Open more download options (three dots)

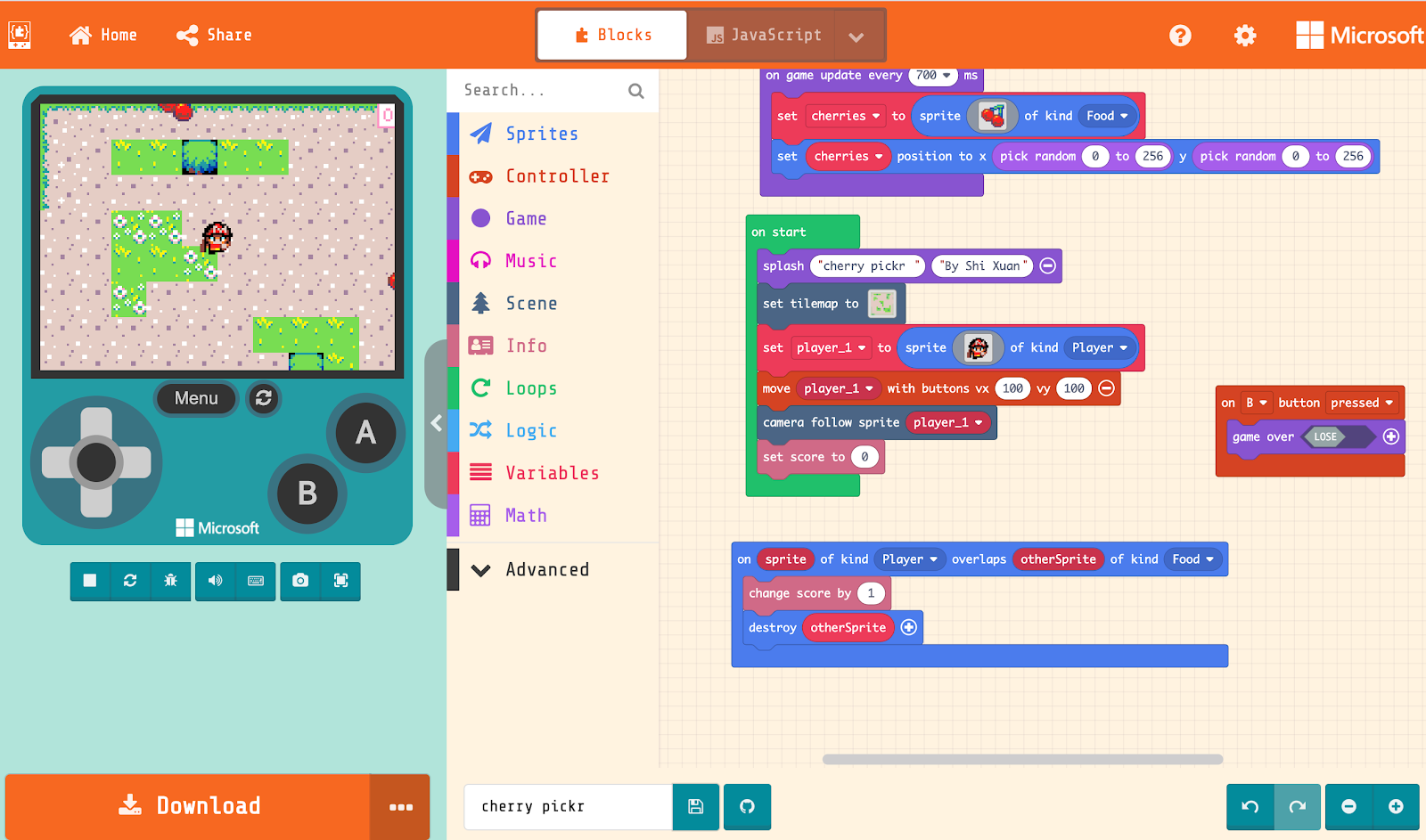click(x=400, y=806)
